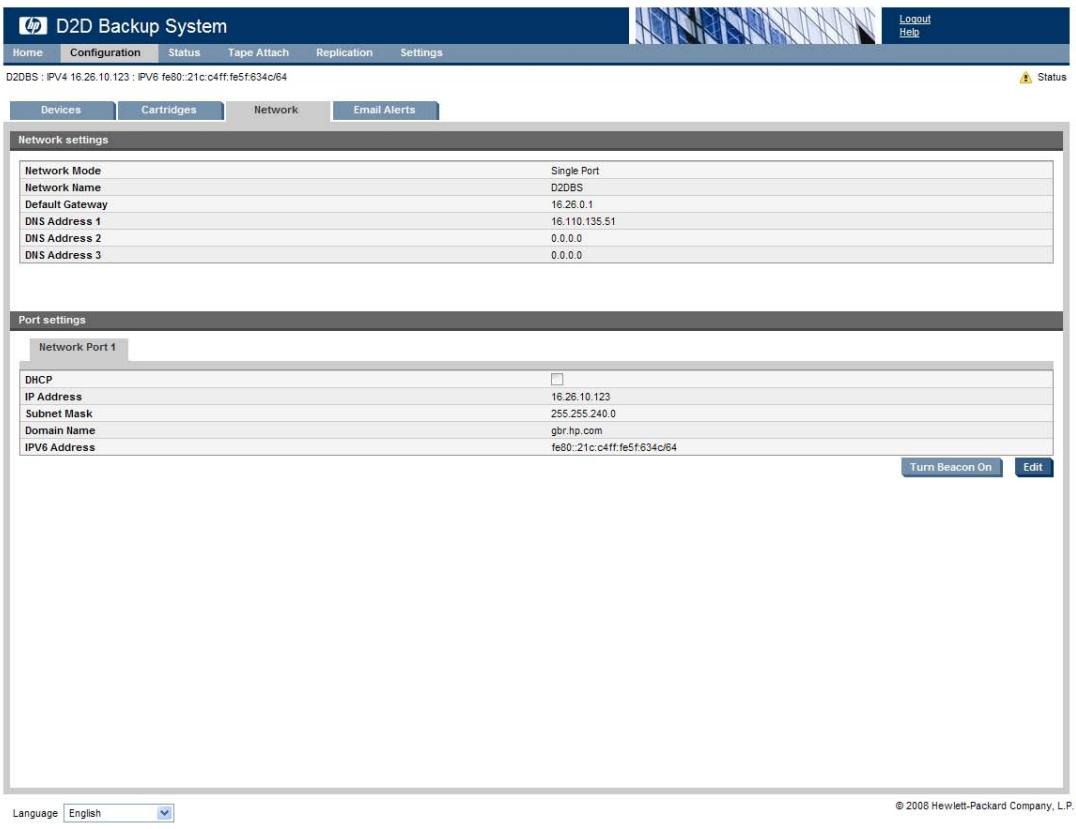Click the D2D Backup System title
This screenshot has width=1076, height=829.
tap(141, 26)
